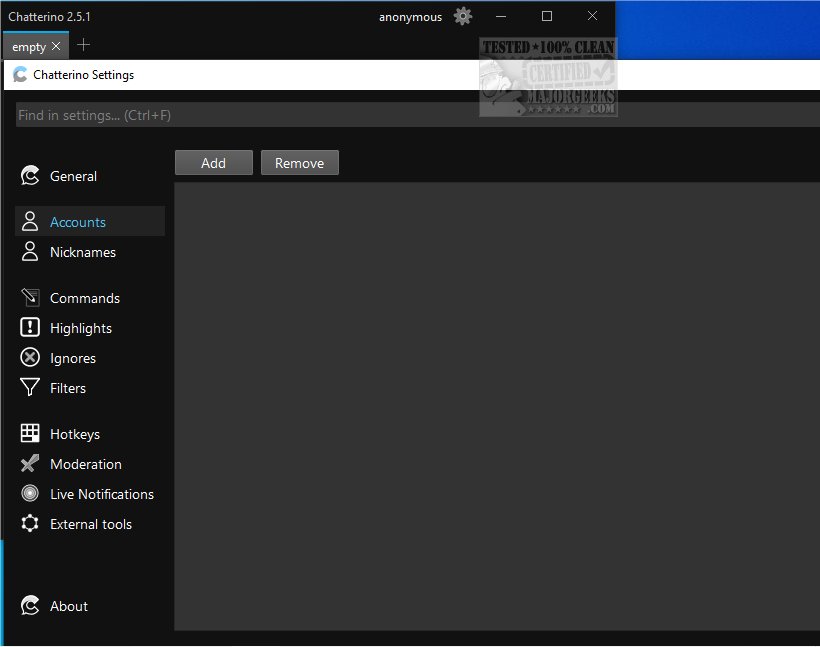
Task: Close the empty tab
Action: (56, 46)
